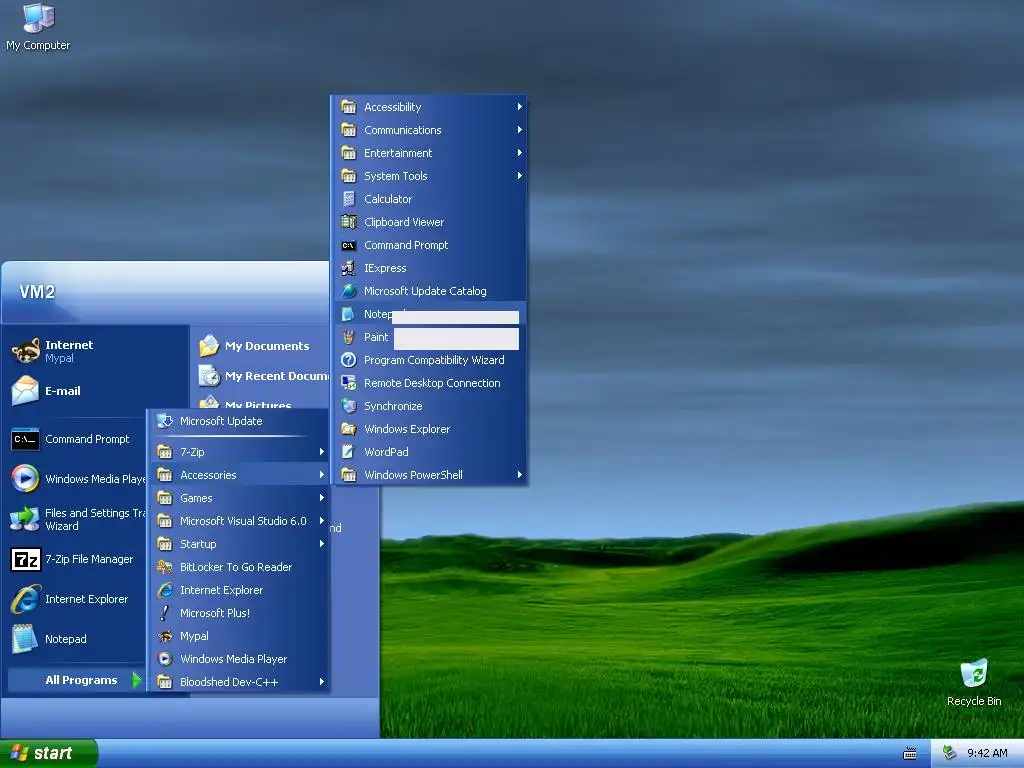1024x768 pixels.
Task: Expand the Microsoft Visual Studio 6.0 arrow
Action: (x=322, y=521)
